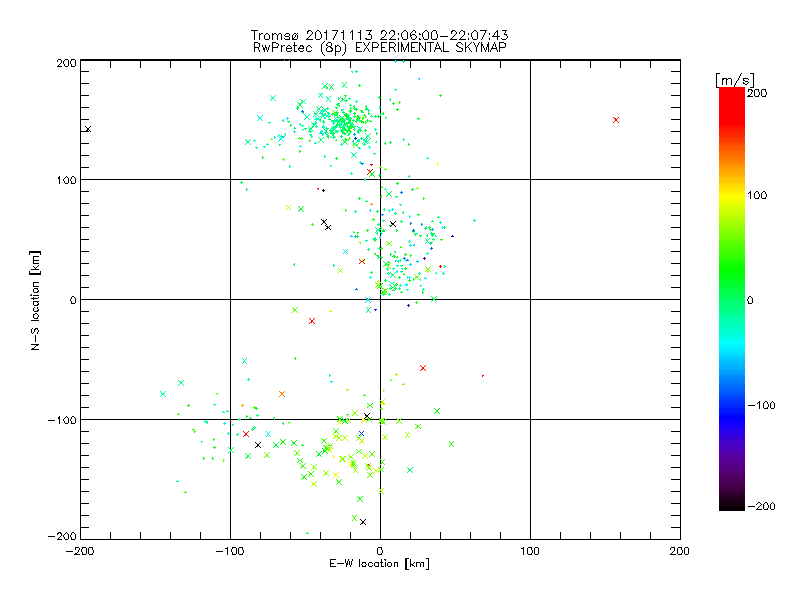Click the "[m/s]" colorbar unit label
Viewport: 800px width, 600px height.
pos(735,80)
